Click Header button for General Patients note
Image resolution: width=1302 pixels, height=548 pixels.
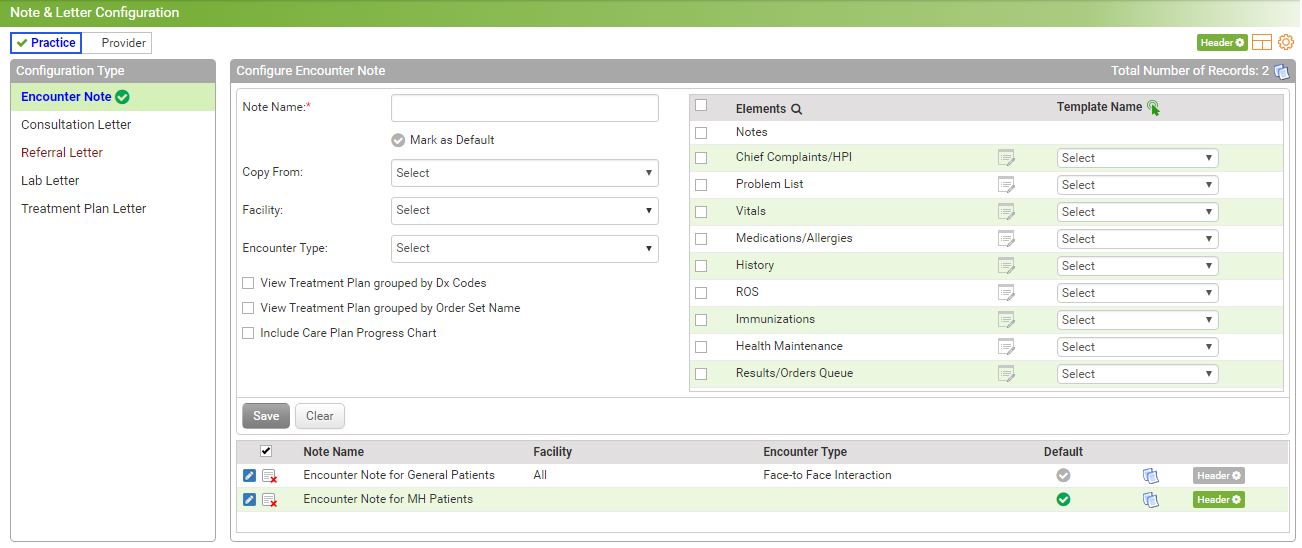click(1219, 476)
